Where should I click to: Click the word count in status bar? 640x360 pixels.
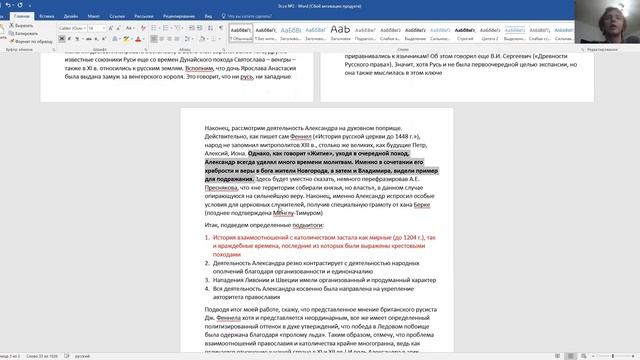[x=42, y=356]
